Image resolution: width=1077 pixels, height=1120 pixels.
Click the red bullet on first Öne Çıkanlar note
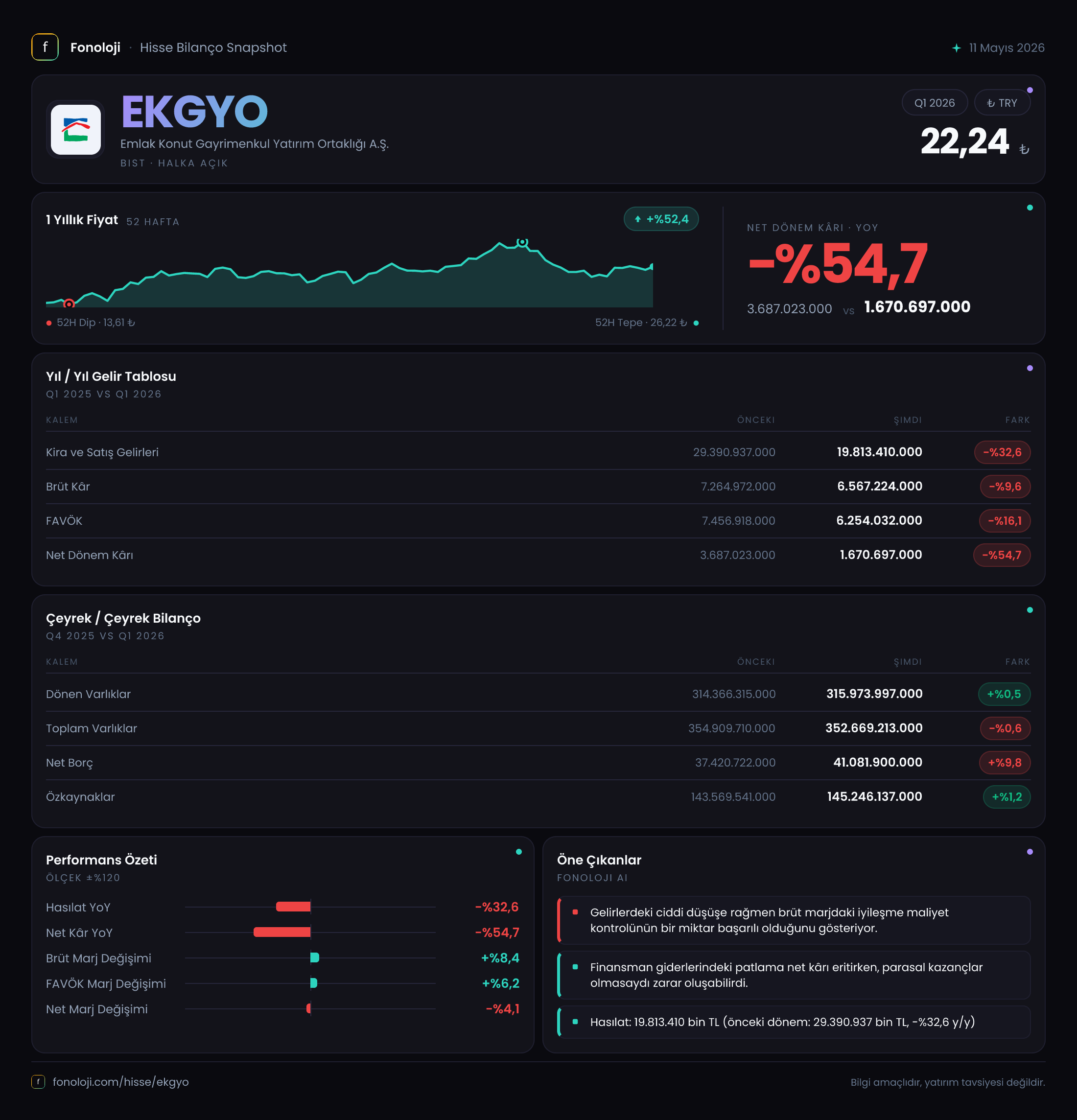click(575, 912)
